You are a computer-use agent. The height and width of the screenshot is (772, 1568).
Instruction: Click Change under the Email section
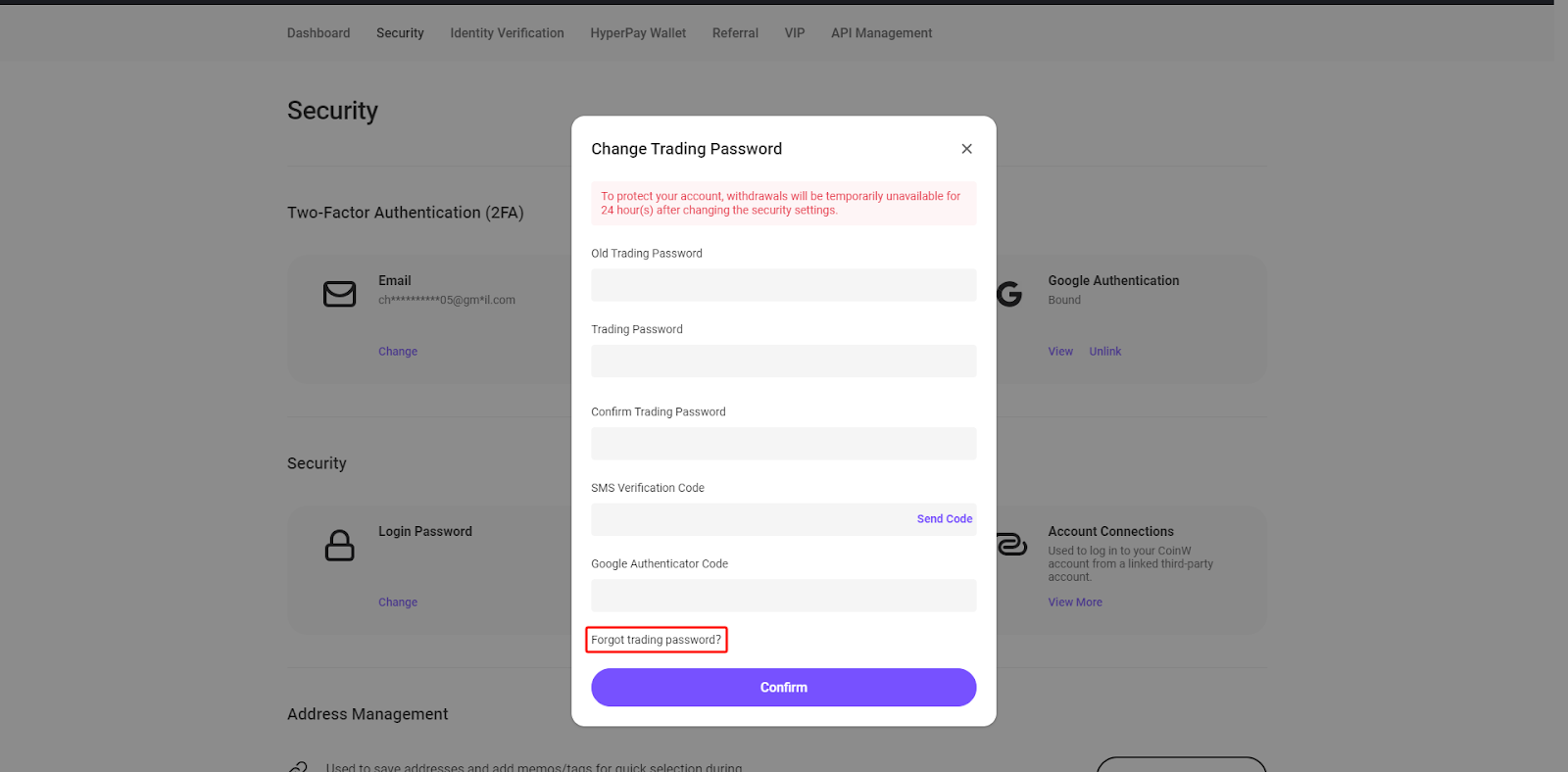click(x=397, y=351)
